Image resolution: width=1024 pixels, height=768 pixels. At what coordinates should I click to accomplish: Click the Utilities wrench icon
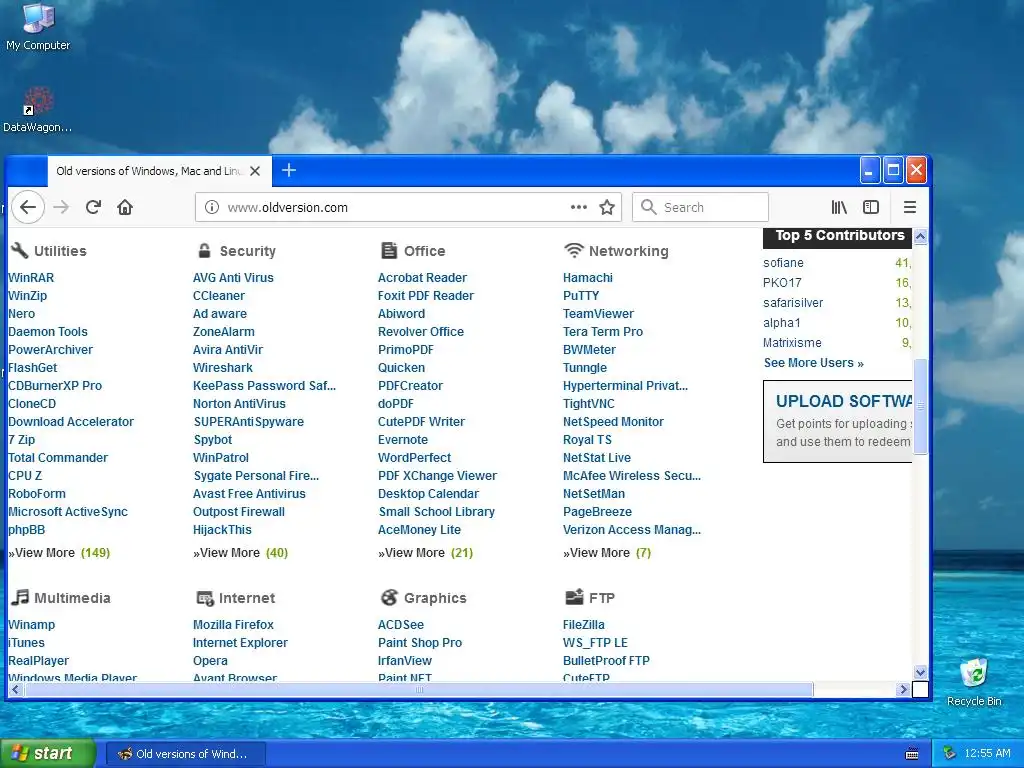(x=20, y=250)
